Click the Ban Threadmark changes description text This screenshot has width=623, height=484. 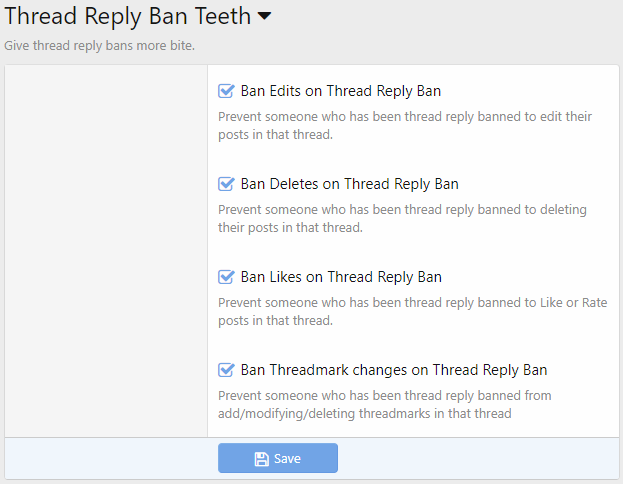click(x=384, y=404)
